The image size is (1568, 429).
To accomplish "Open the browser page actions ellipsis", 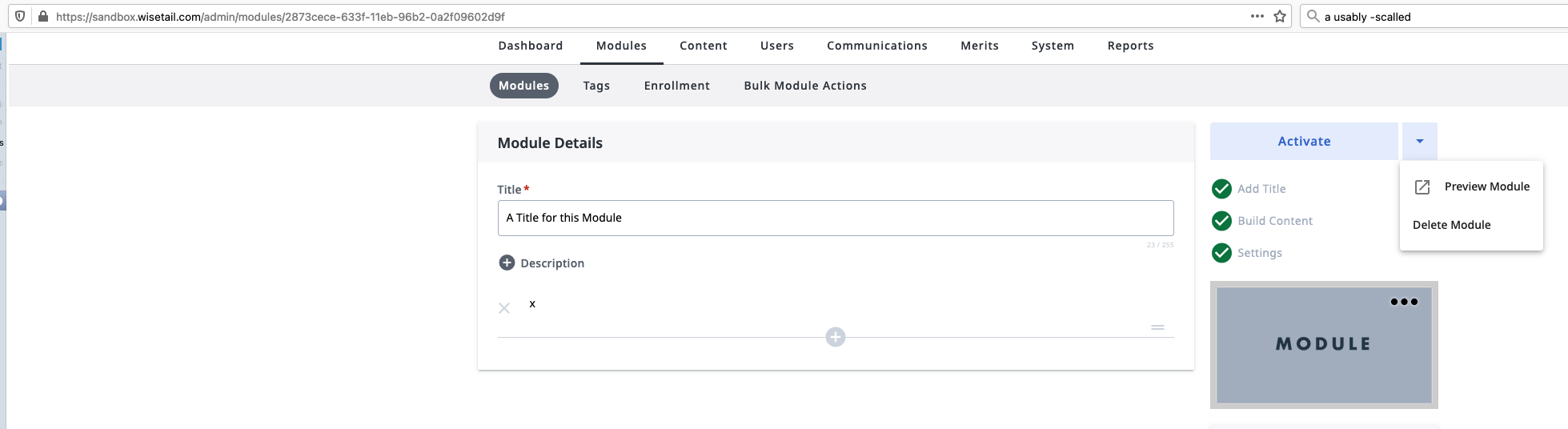I will [1257, 16].
